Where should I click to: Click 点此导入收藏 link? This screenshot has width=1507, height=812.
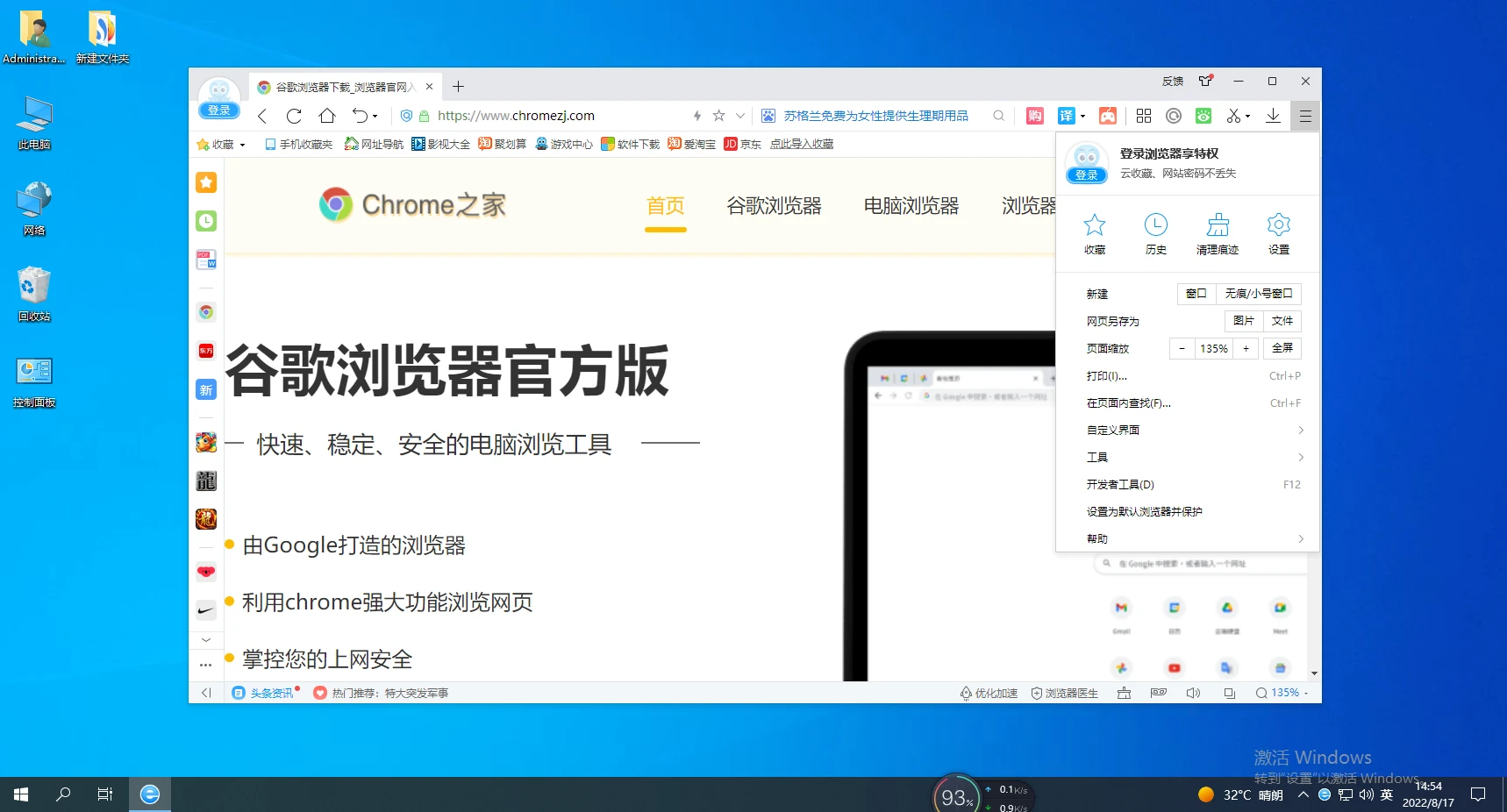tap(802, 144)
